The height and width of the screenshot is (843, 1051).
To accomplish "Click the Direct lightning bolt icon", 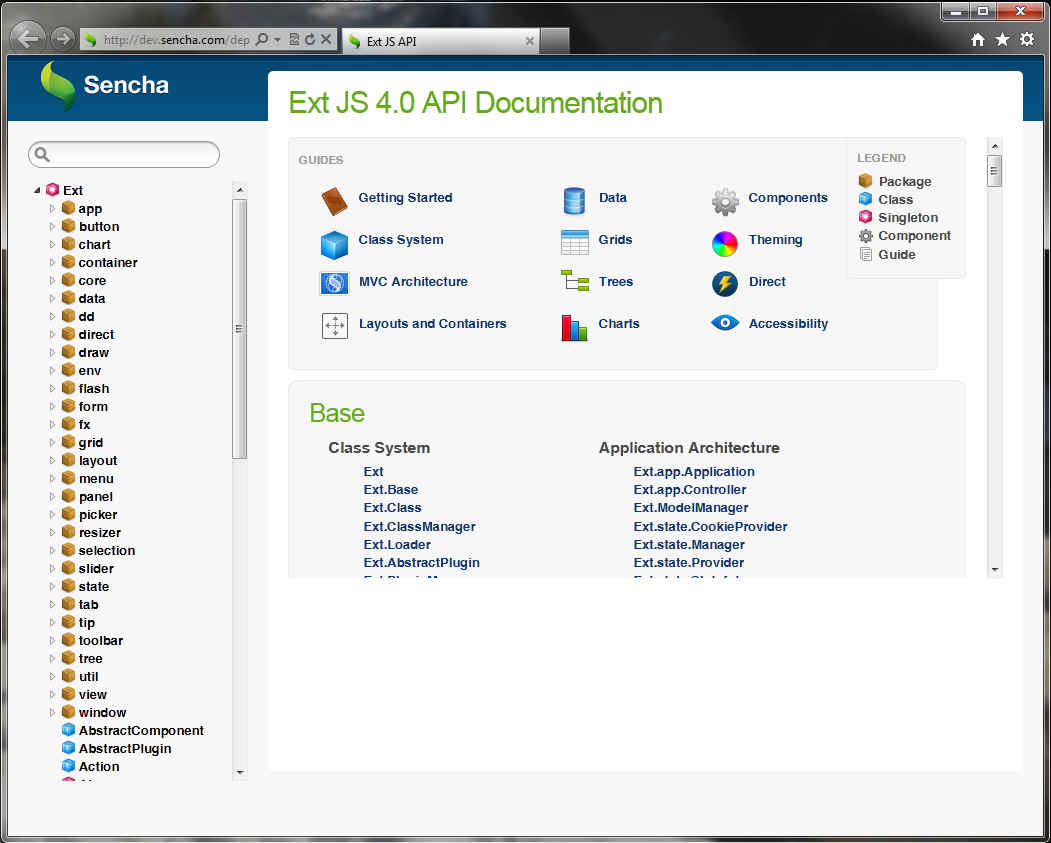I will pos(725,284).
